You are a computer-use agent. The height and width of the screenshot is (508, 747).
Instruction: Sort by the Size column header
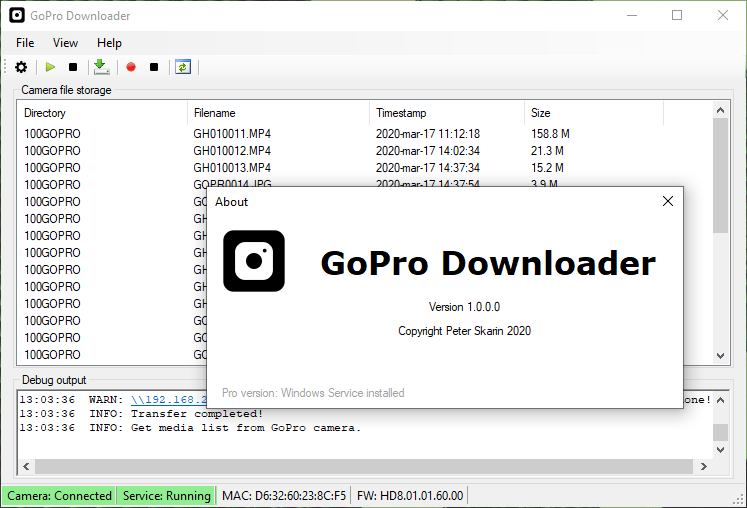pos(594,113)
